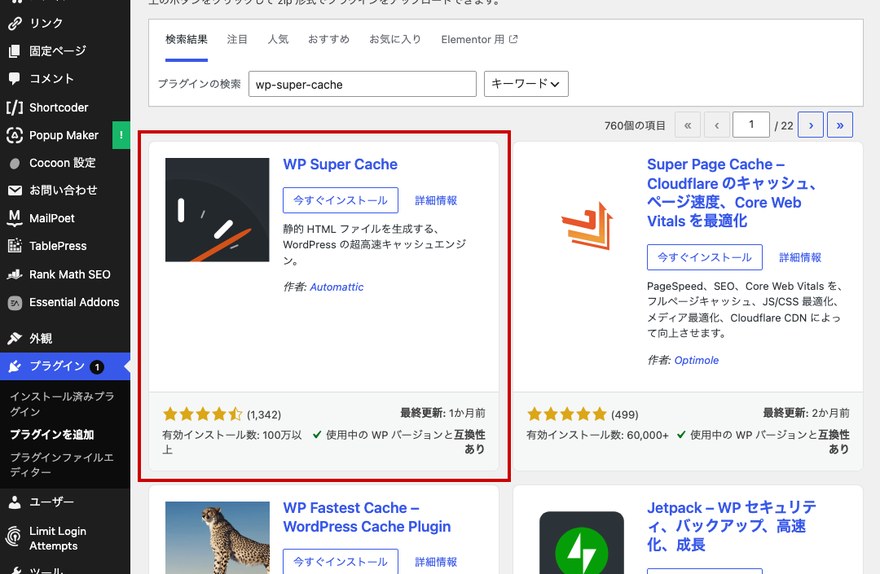Click the MailPoet M icon
The height and width of the screenshot is (574, 880).
tap(15, 218)
